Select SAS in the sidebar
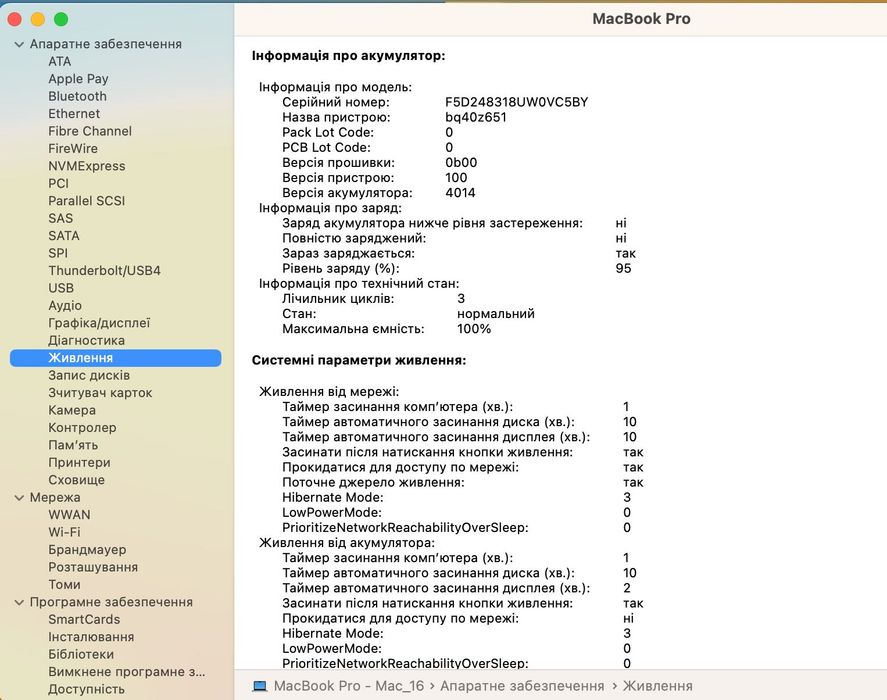 click(60, 218)
